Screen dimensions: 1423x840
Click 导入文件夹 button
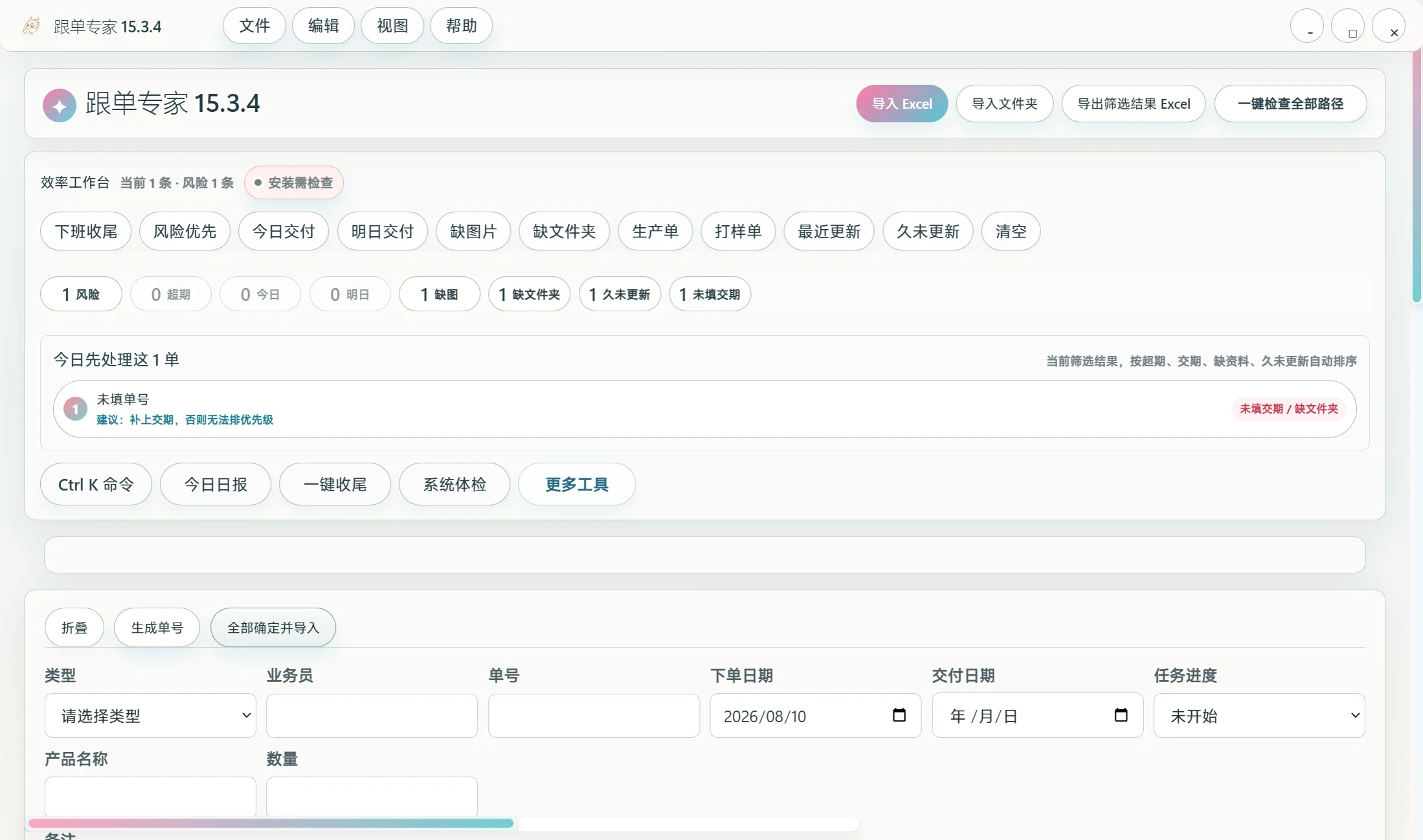click(1005, 104)
